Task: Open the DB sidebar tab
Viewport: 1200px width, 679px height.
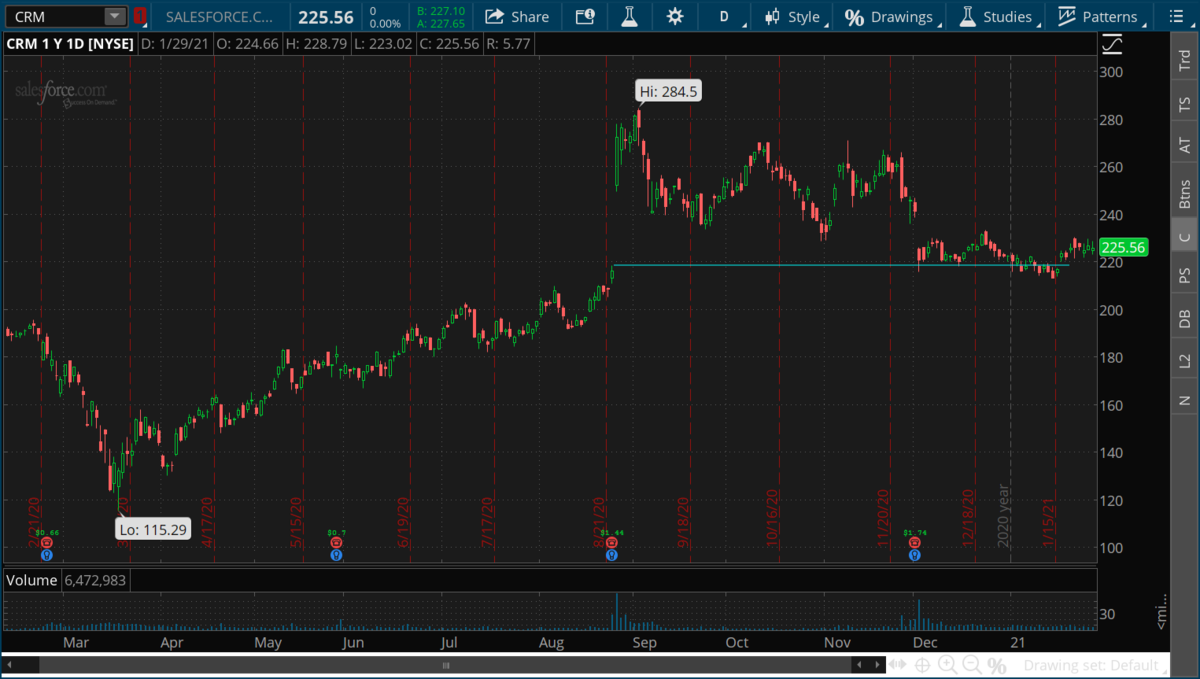Action: click(x=1185, y=318)
